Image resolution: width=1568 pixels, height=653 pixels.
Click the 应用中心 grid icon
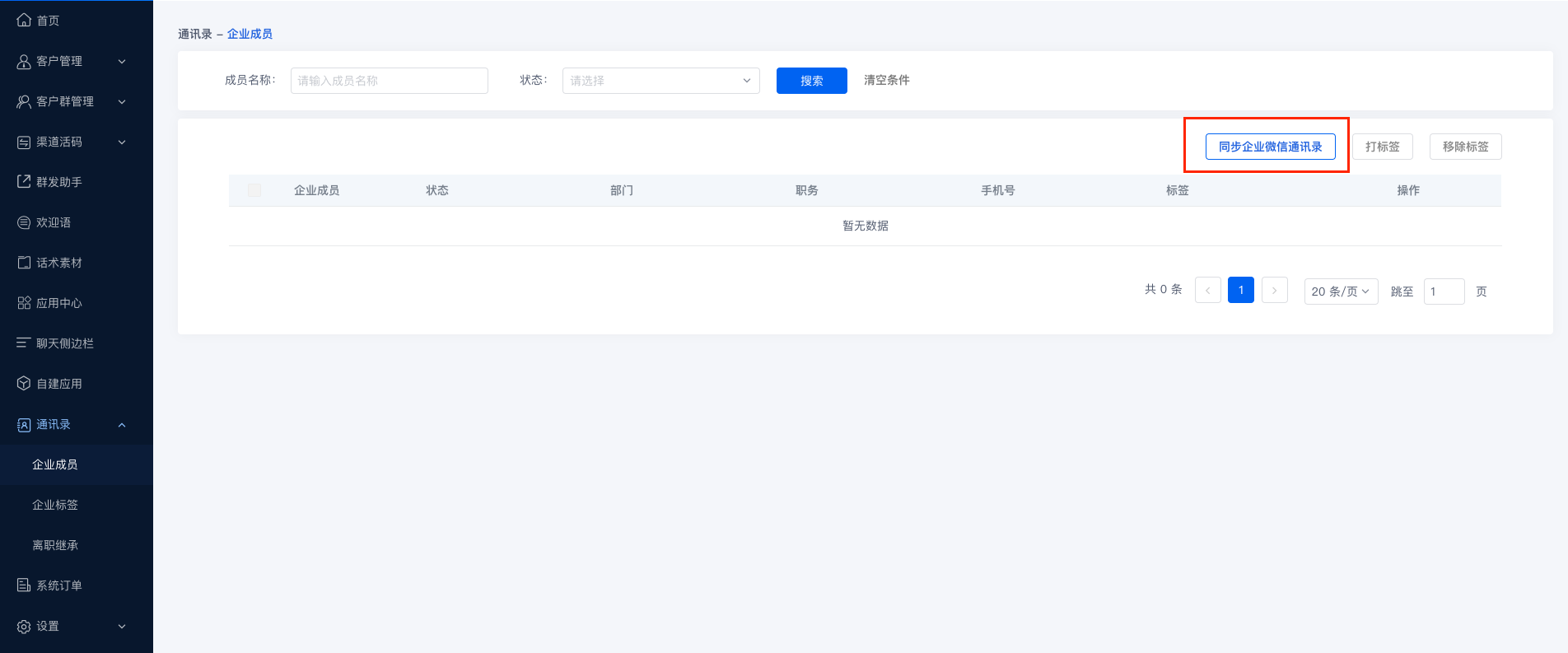click(x=24, y=303)
